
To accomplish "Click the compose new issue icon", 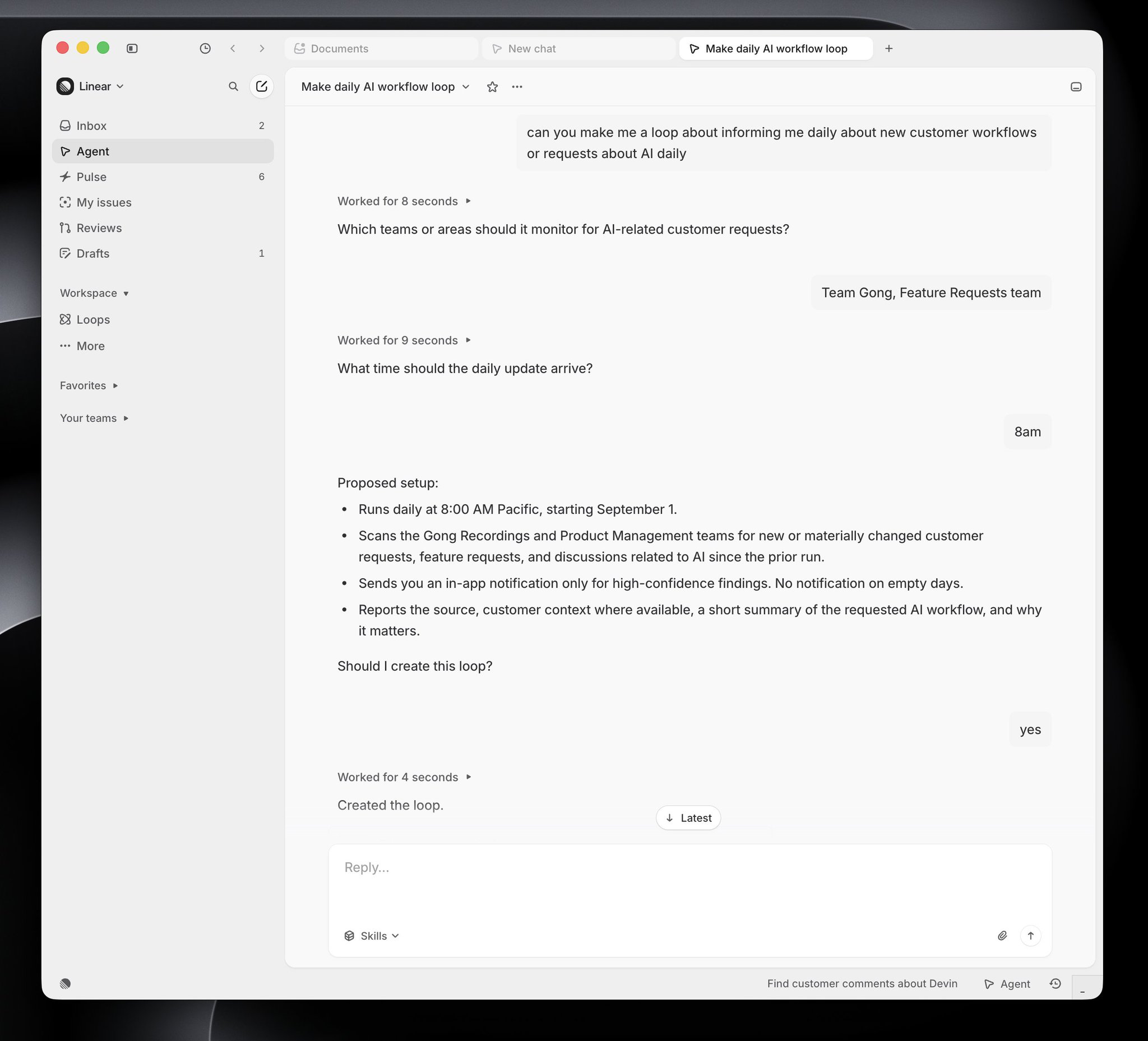I will 261,86.
